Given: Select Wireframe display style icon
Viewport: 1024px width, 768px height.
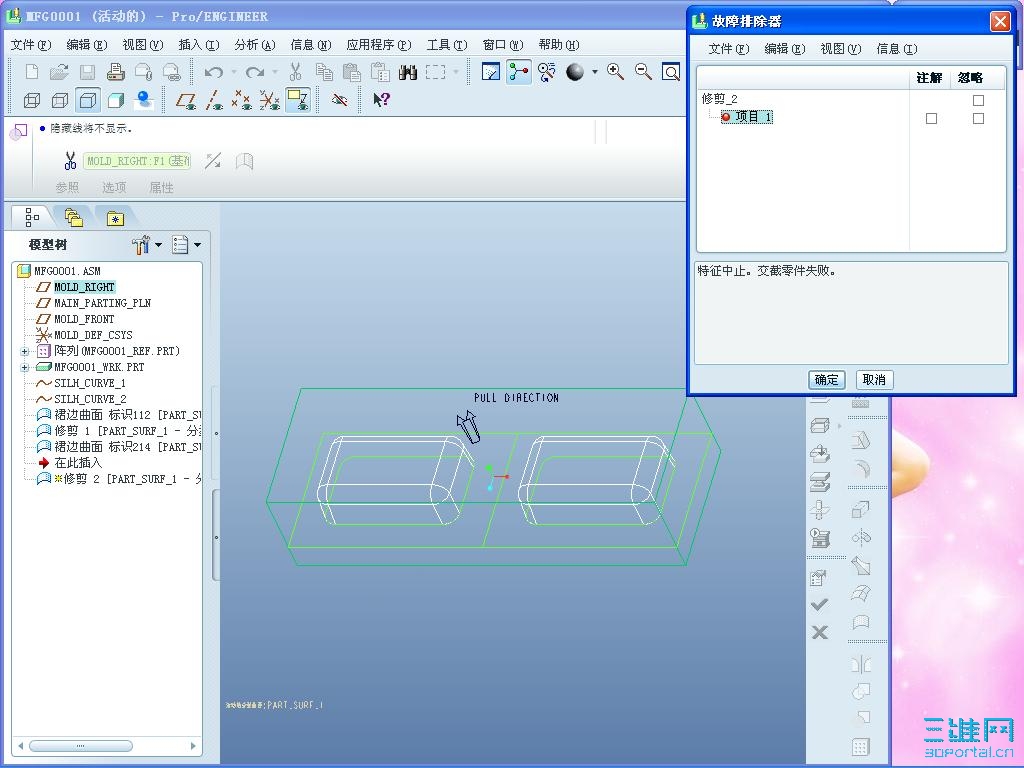Looking at the screenshot, I should pyautogui.click(x=31, y=101).
